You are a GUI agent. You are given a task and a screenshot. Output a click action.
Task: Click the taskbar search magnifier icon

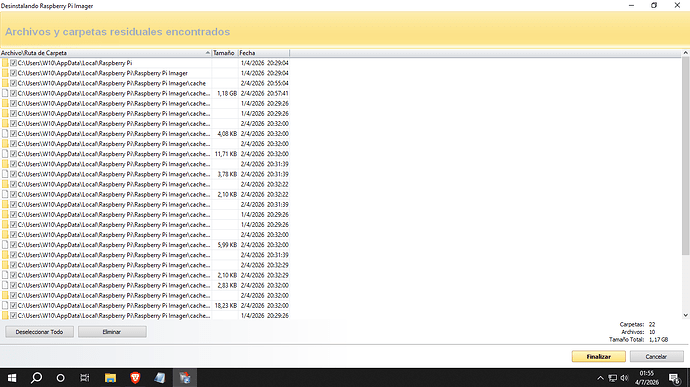[37, 378]
